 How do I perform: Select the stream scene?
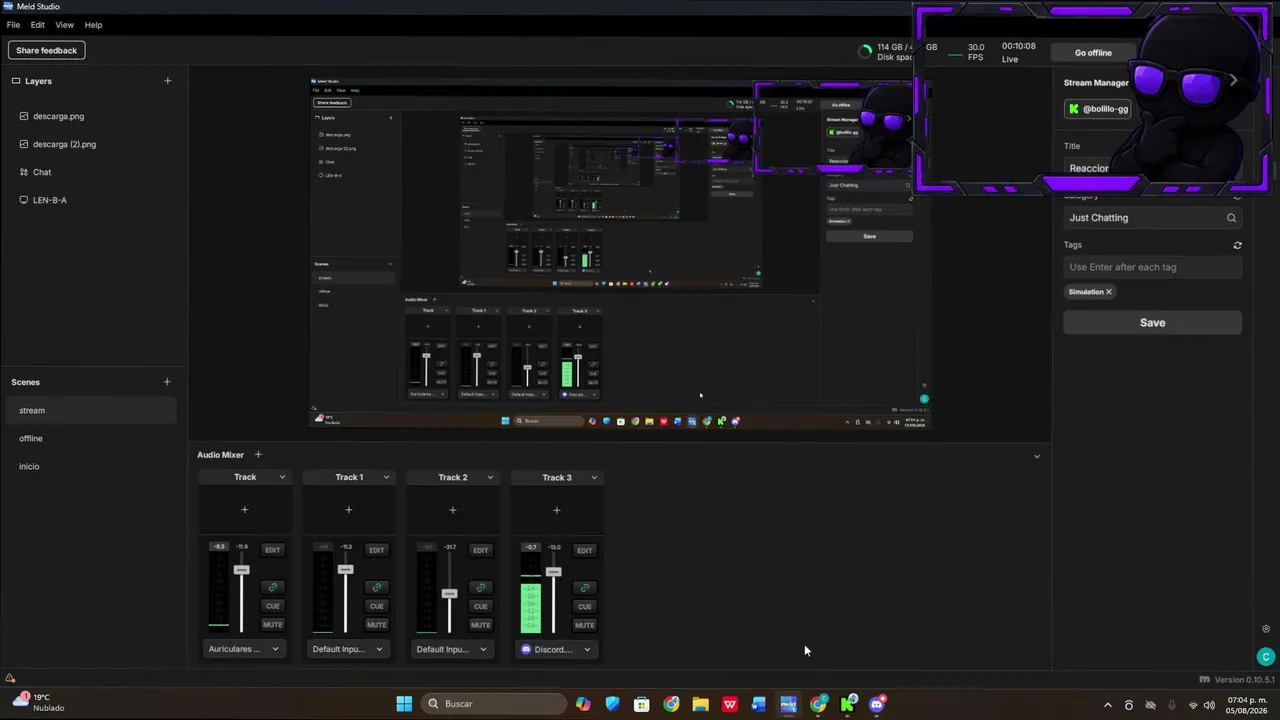tap(90, 410)
